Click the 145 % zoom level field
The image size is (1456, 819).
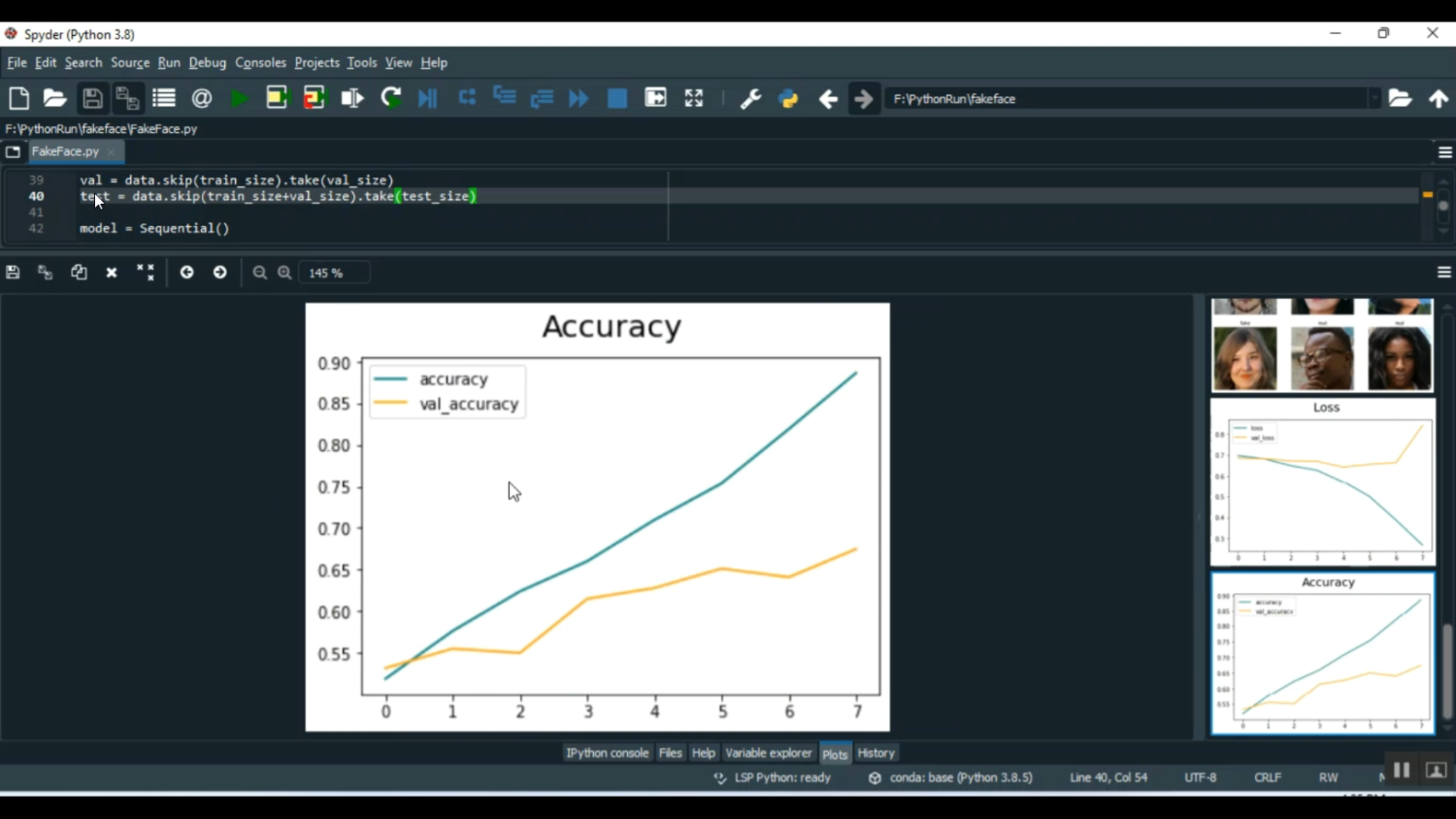pos(333,273)
